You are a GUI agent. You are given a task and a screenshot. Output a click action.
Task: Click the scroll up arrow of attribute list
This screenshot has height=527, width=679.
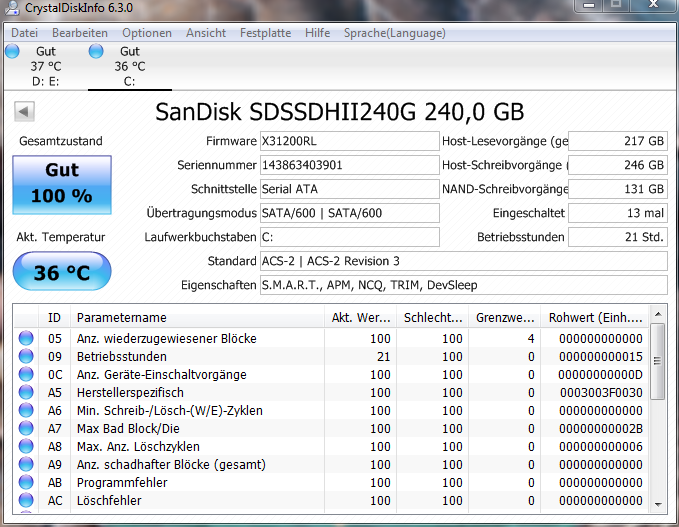click(x=658, y=314)
